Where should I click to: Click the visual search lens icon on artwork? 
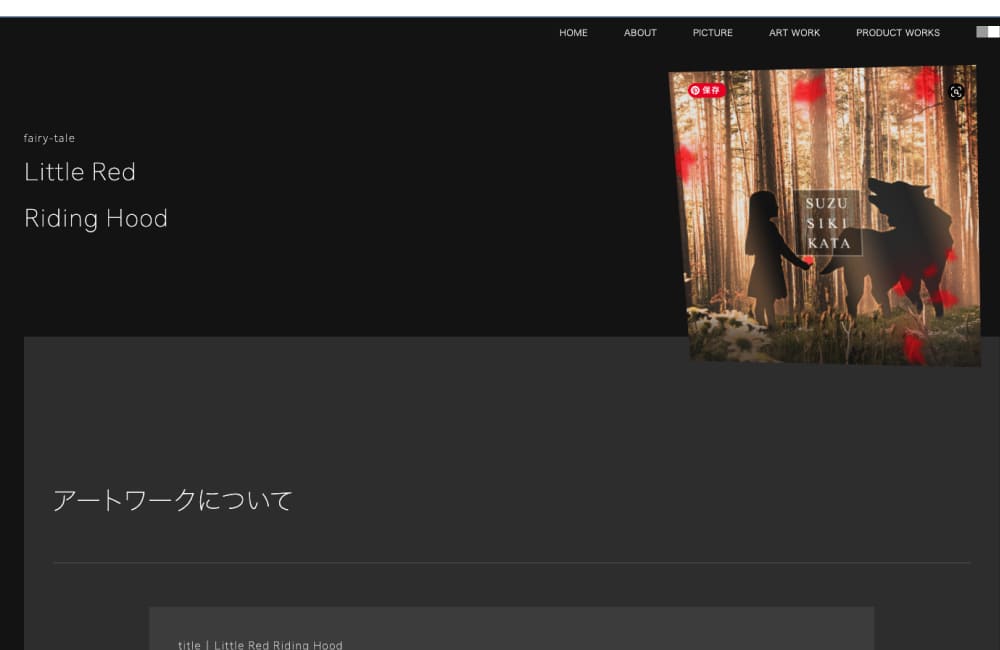[x=956, y=92]
